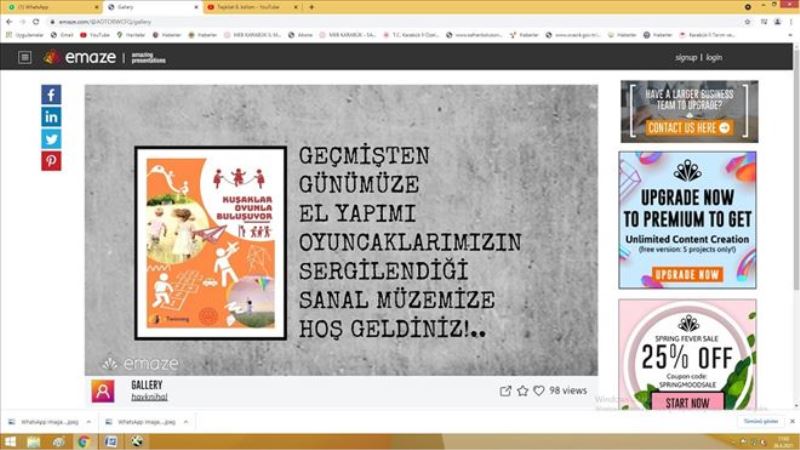Click Contact Us Here banner button
Image resolution: width=800 pixels, height=450 pixels.
[689, 128]
